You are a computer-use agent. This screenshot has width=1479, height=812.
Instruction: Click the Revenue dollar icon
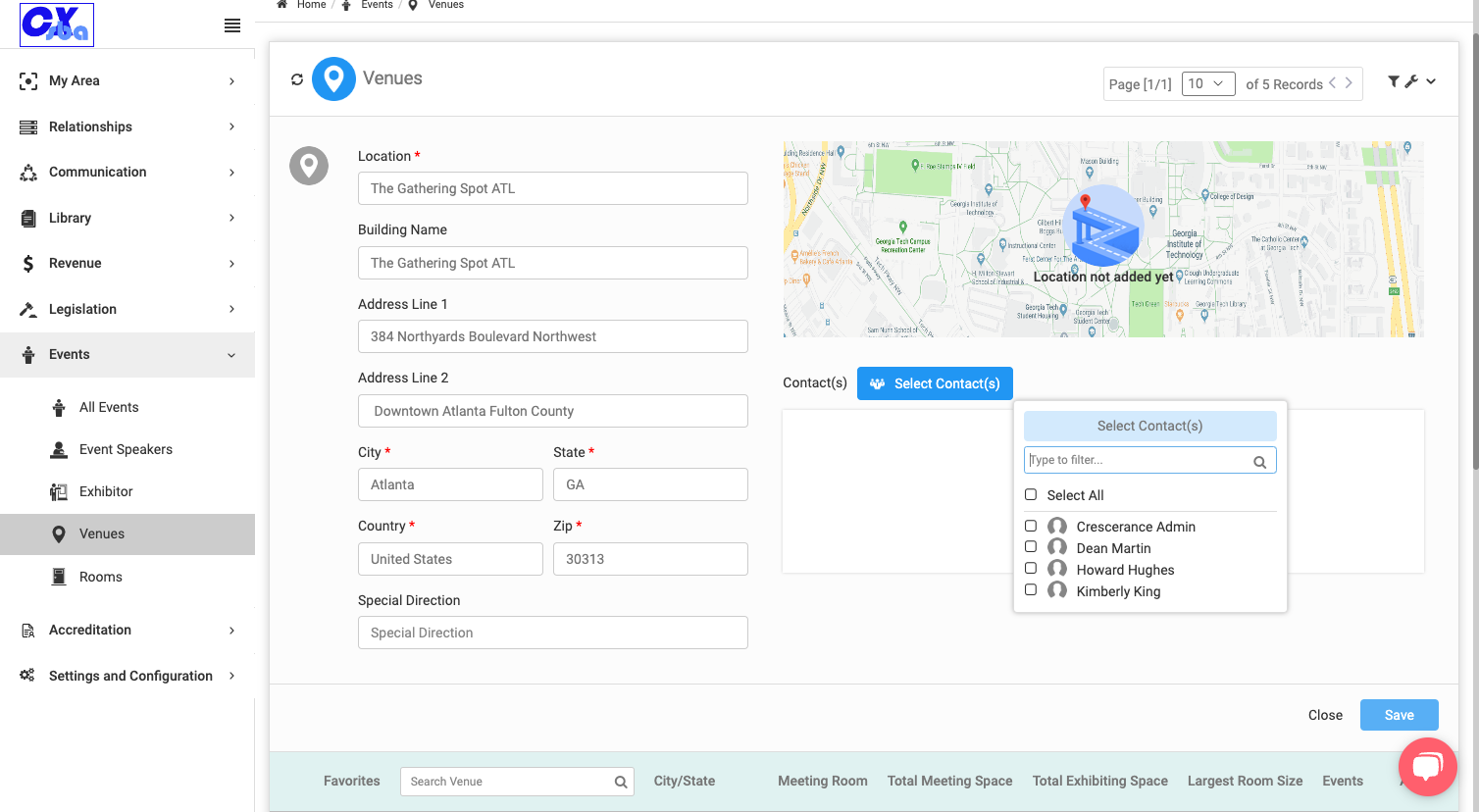(x=28, y=263)
